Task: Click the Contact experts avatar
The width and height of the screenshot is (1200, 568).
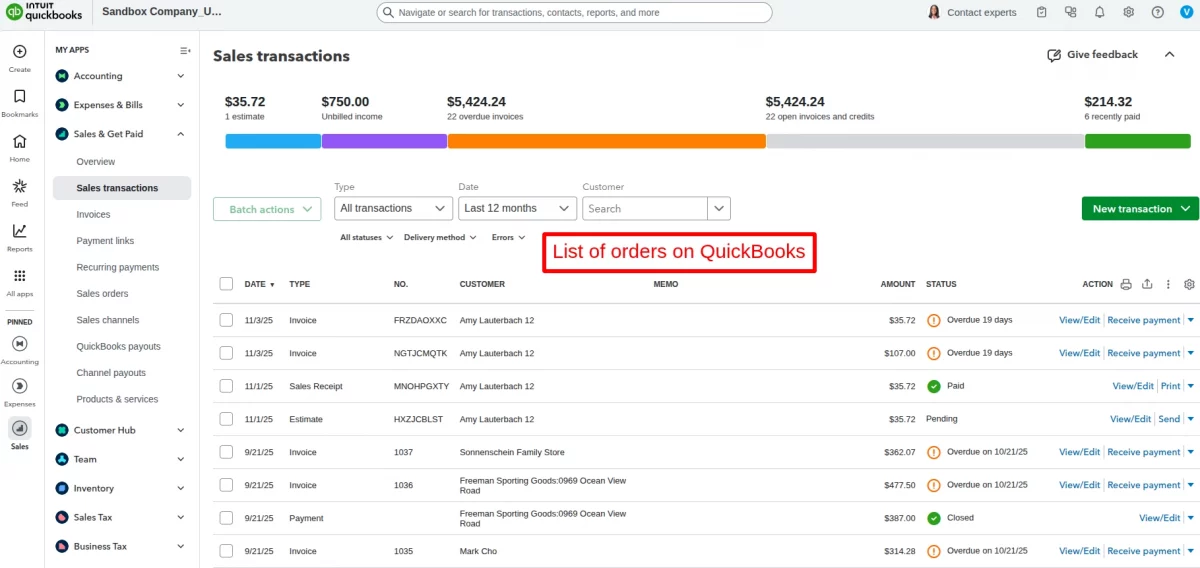Action: (934, 12)
